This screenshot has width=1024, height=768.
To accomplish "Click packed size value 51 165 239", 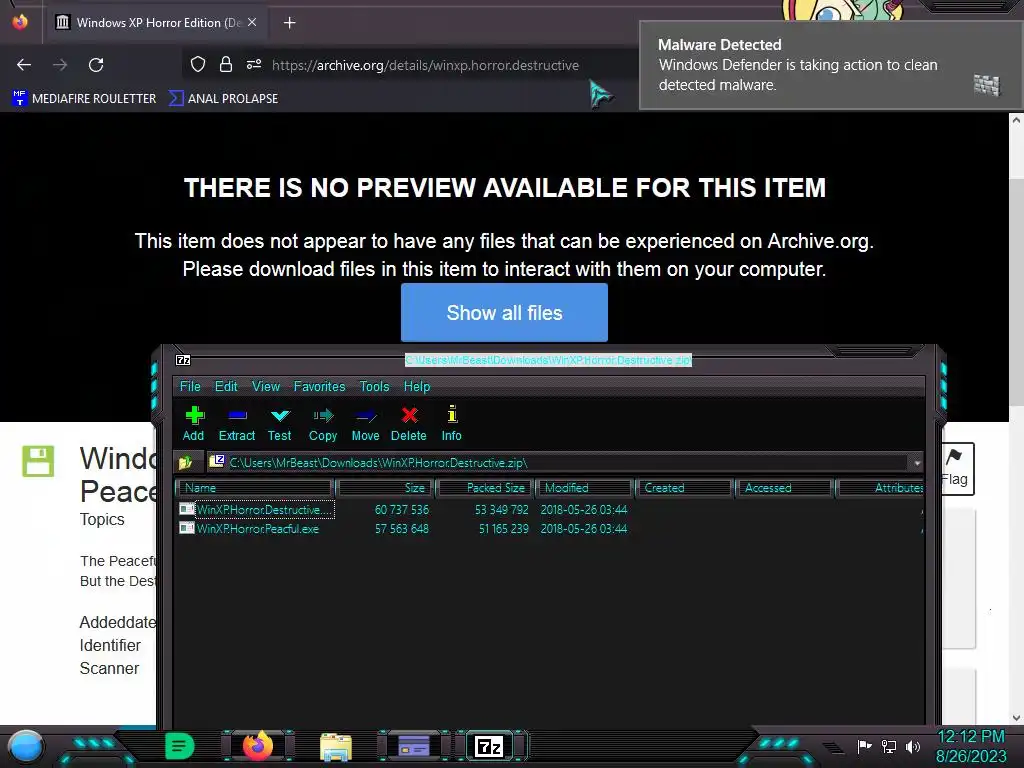I will click(x=504, y=529).
